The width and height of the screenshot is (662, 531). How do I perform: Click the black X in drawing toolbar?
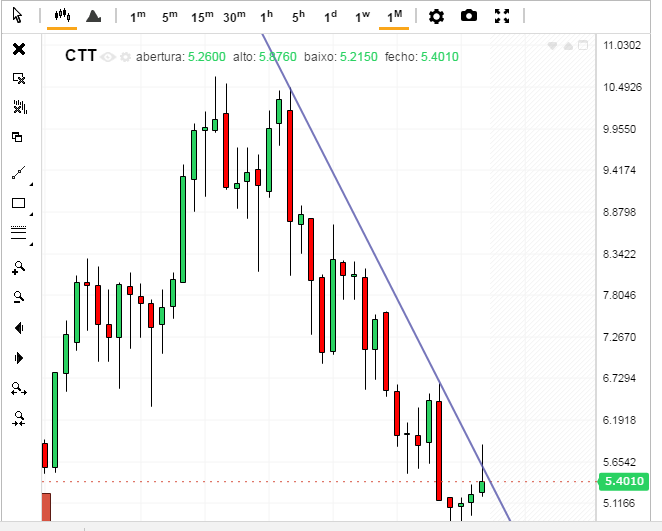coord(19,49)
